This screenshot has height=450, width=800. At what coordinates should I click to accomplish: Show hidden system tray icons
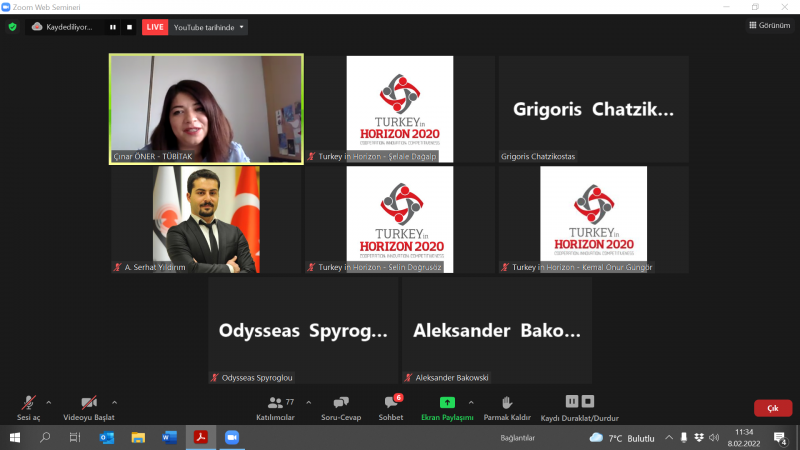[669, 438]
